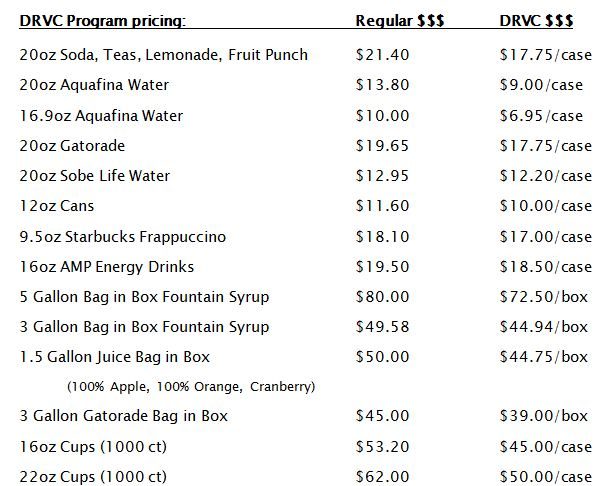Click the $62.00 regular price

[x=383, y=476]
